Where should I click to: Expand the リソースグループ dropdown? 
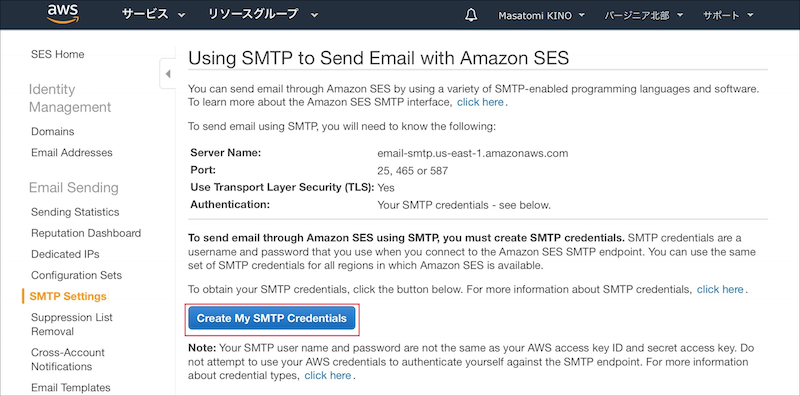[263, 15]
